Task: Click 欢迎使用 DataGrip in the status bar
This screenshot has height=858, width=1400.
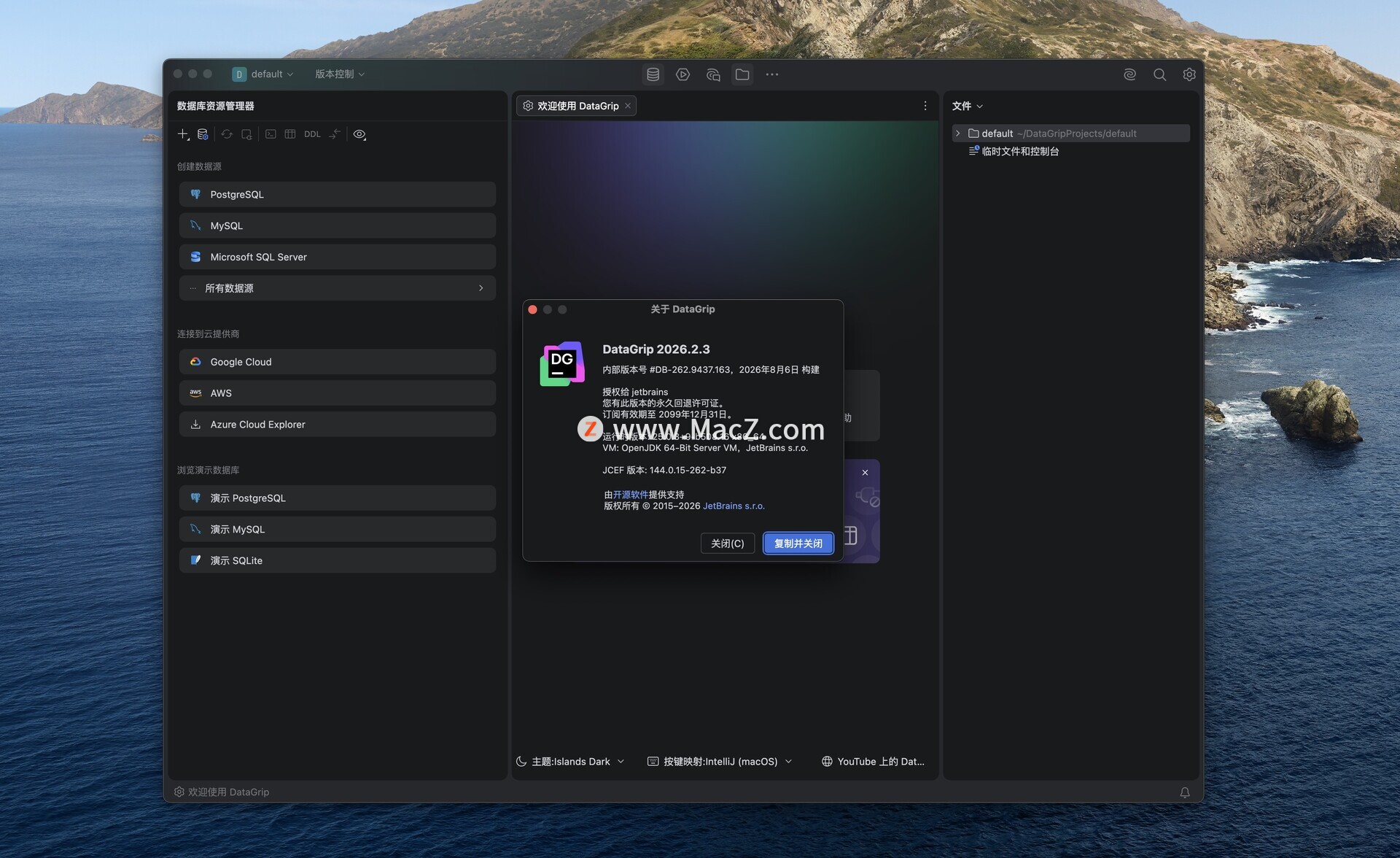Action: point(228,792)
